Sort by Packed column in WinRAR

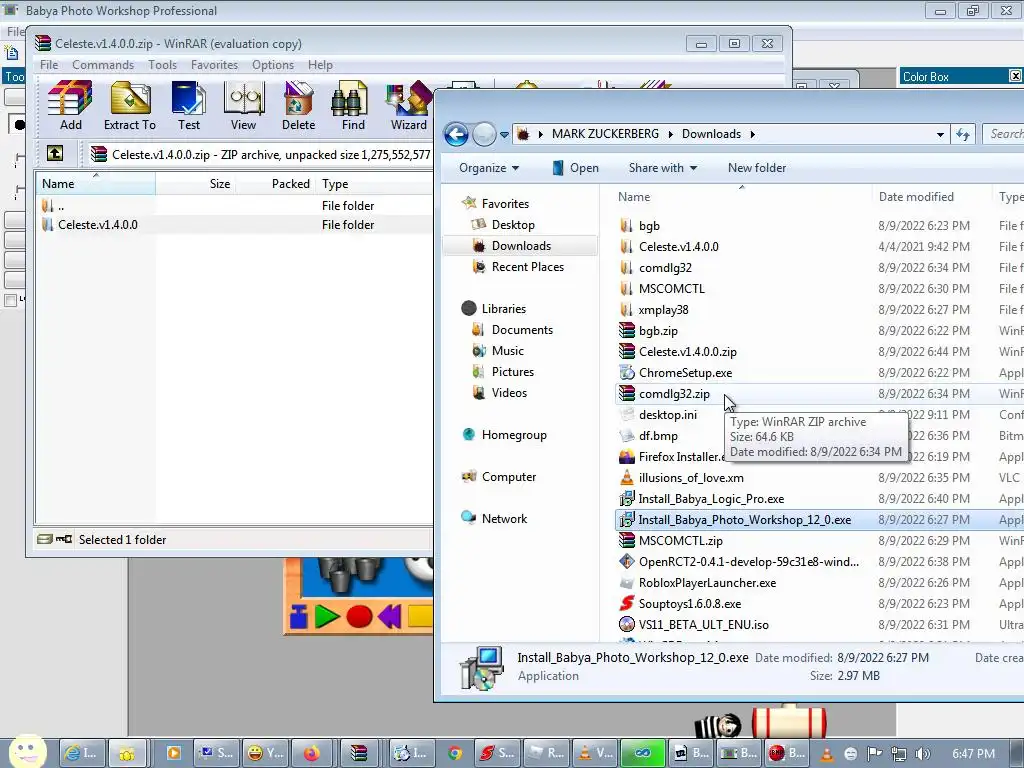275,184
